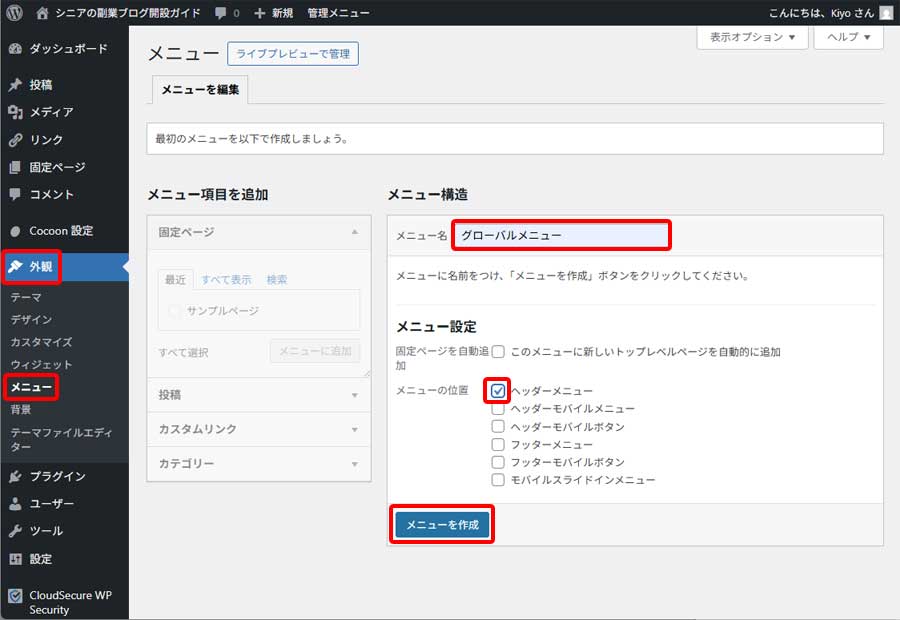Click the WordPress logo icon
The width and height of the screenshot is (900, 620).
[14, 13]
